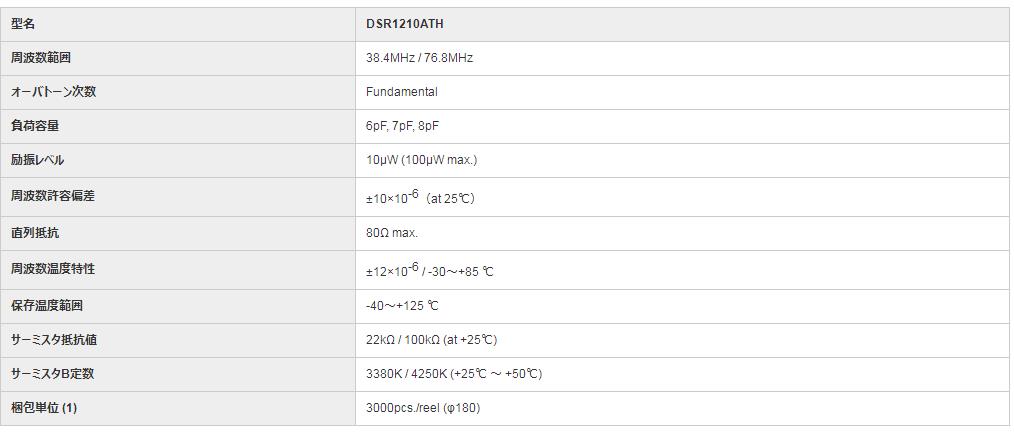Select the オーバトーン次数 row label
The height and width of the screenshot is (433, 1014).
tap(53, 92)
